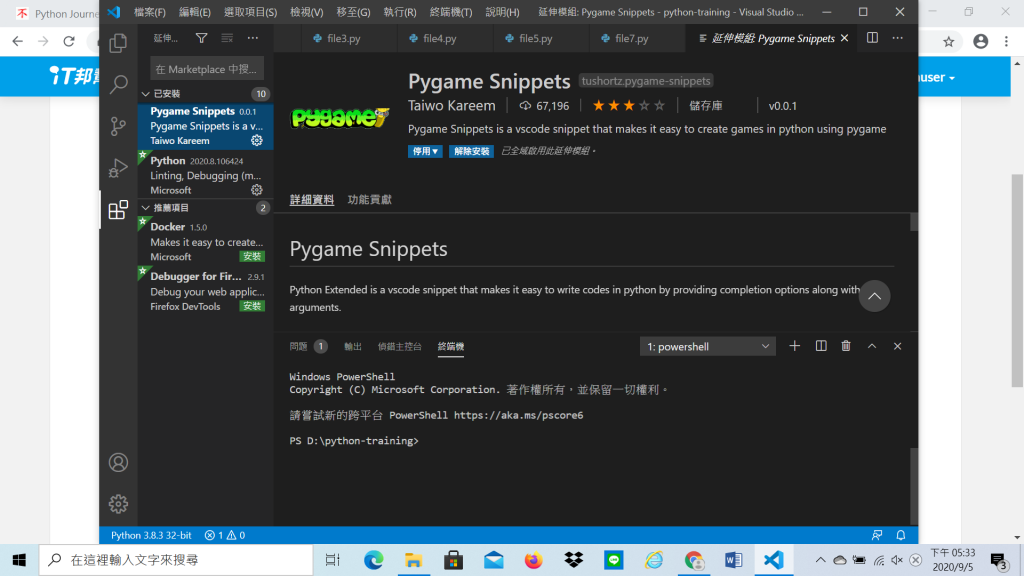The height and width of the screenshot is (576, 1024).
Task: Show hidden system tray icons
Action: [x=820, y=560]
